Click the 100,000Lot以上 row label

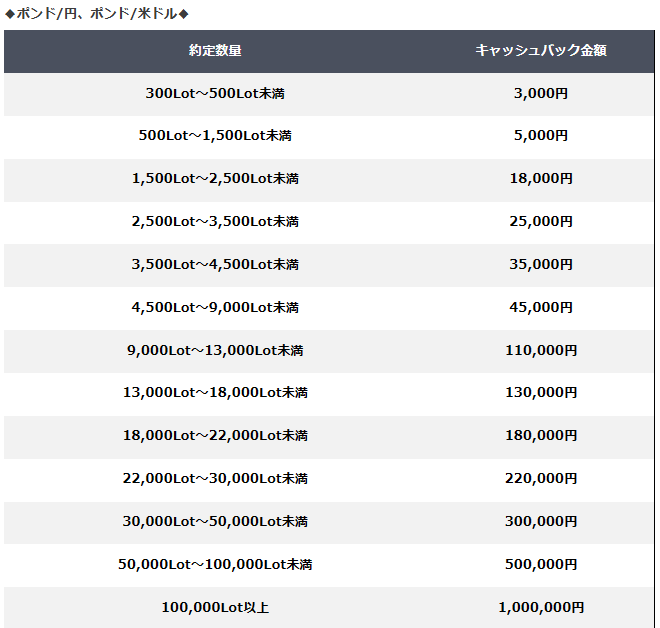pos(215,608)
